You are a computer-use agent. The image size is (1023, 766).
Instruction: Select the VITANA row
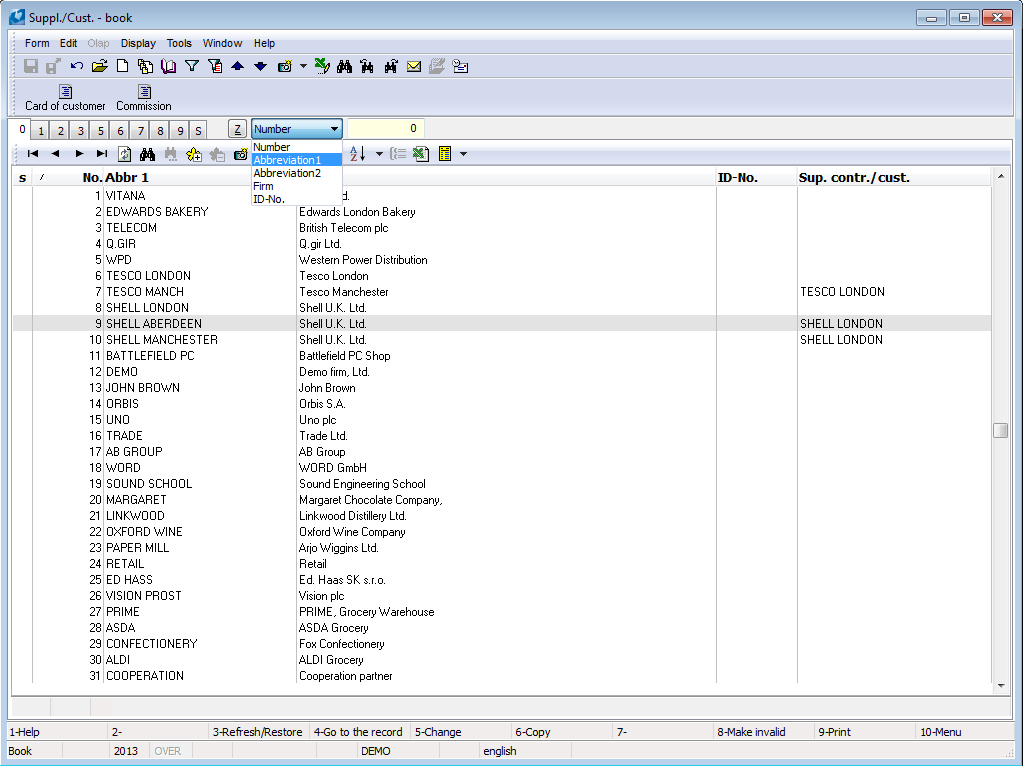[501, 196]
